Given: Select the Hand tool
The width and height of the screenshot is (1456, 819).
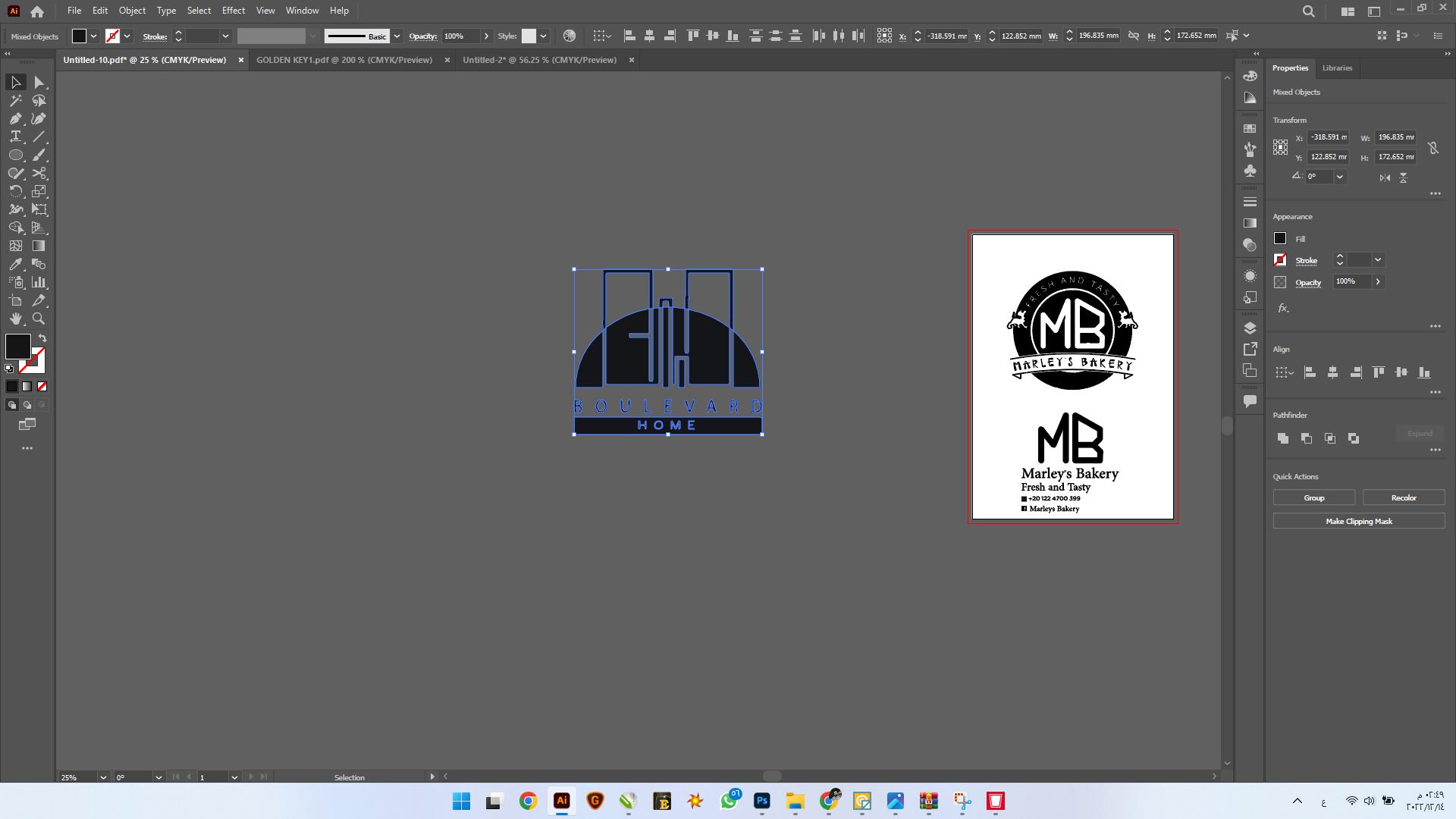Looking at the screenshot, I should [15, 318].
